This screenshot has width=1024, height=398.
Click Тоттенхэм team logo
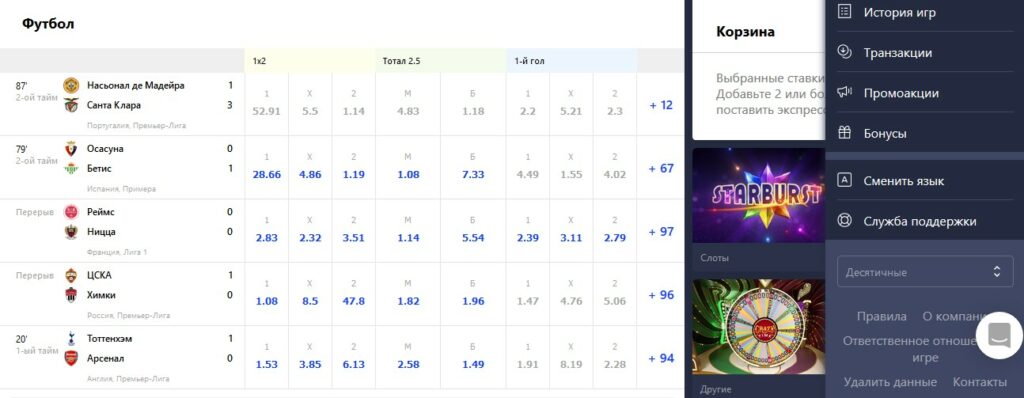tap(71, 339)
